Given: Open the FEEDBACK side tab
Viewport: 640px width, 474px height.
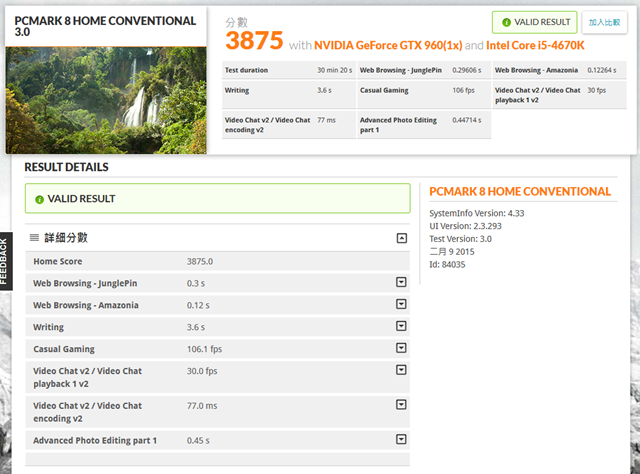Looking at the screenshot, I should (6, 261).
